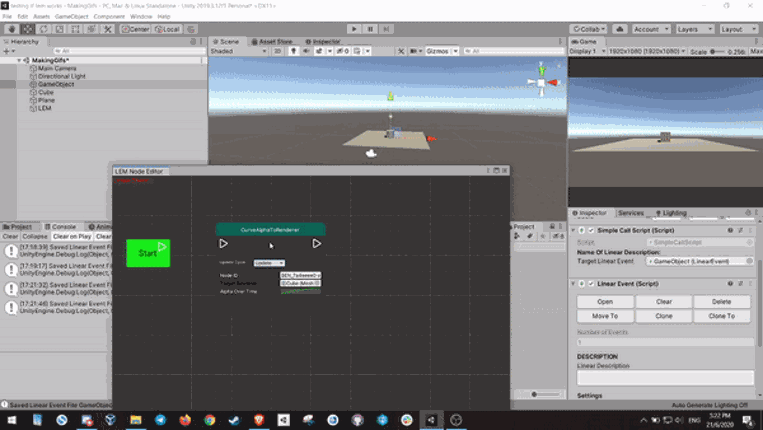Select Main Camera in Hierarchy

click(57, 69)
